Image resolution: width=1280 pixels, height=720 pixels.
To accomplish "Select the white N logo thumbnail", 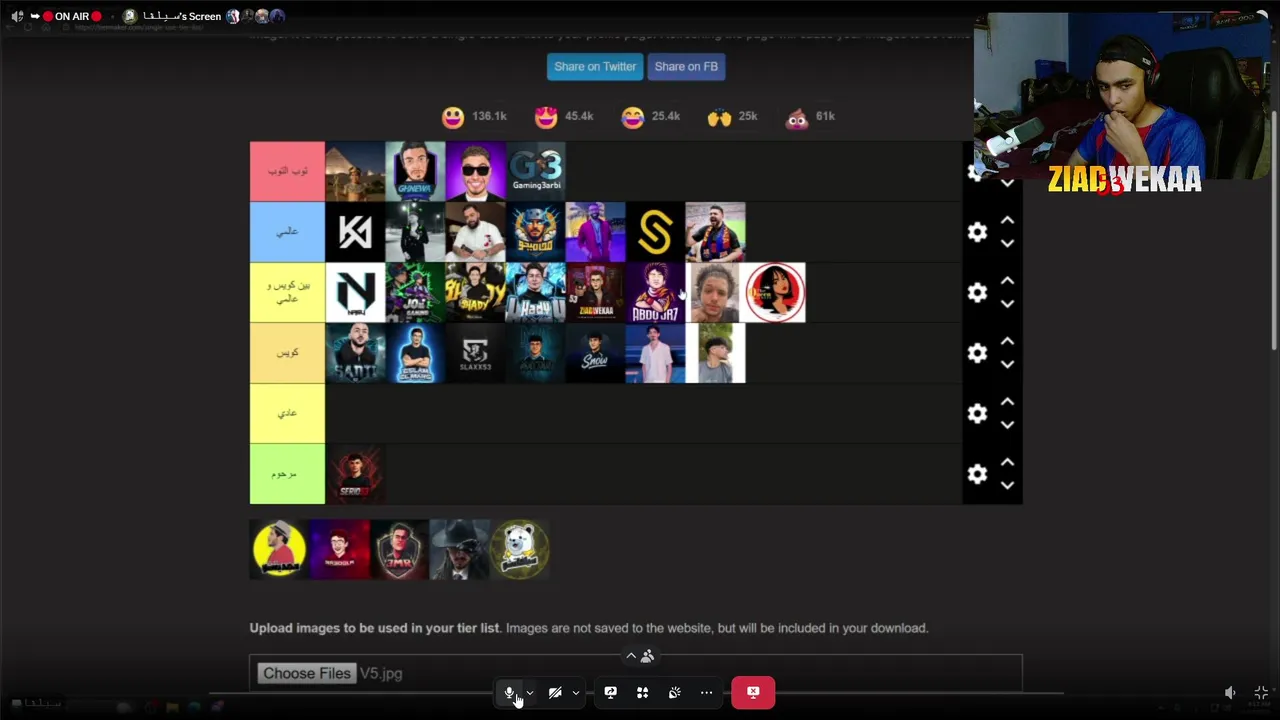I will [355, 292].
